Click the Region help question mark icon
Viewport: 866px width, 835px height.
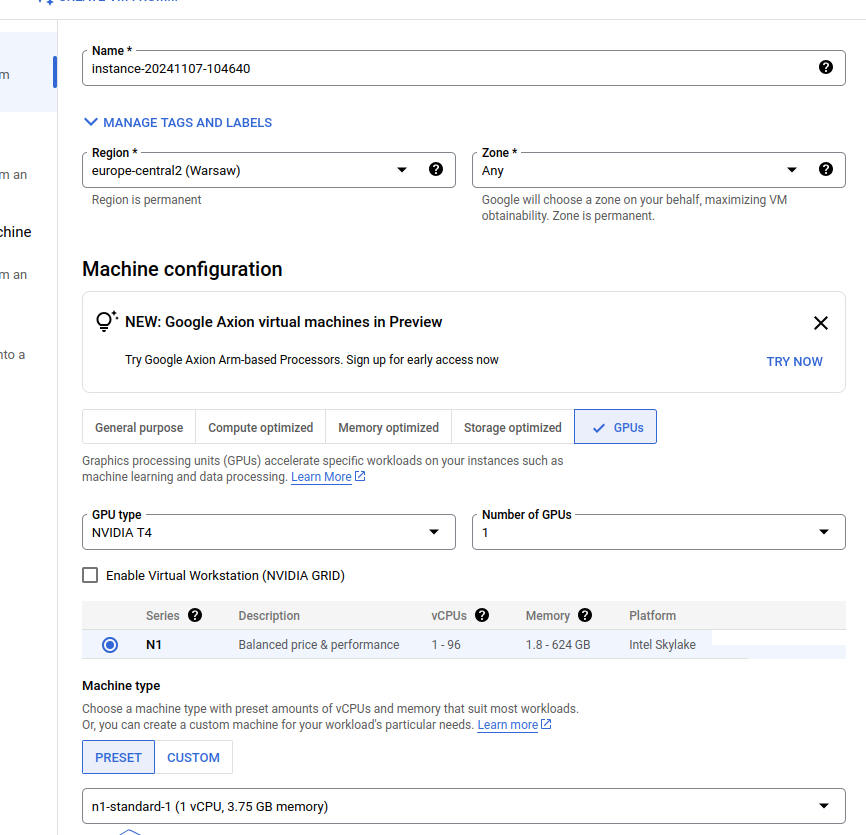click(435, 170)
